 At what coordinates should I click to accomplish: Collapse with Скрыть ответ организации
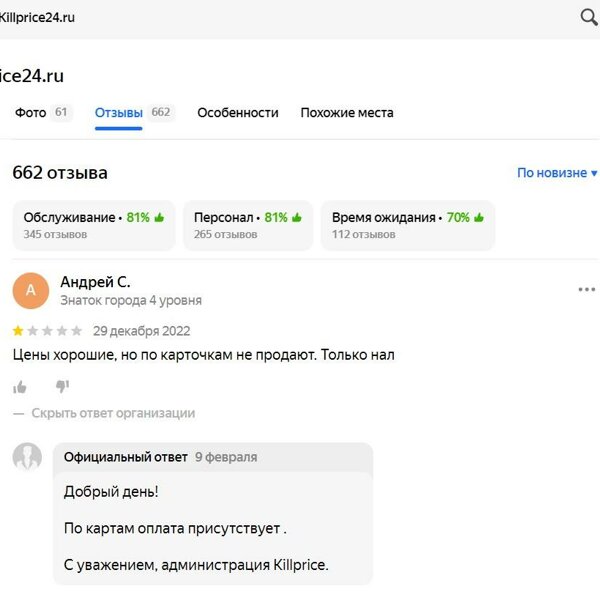113,413
